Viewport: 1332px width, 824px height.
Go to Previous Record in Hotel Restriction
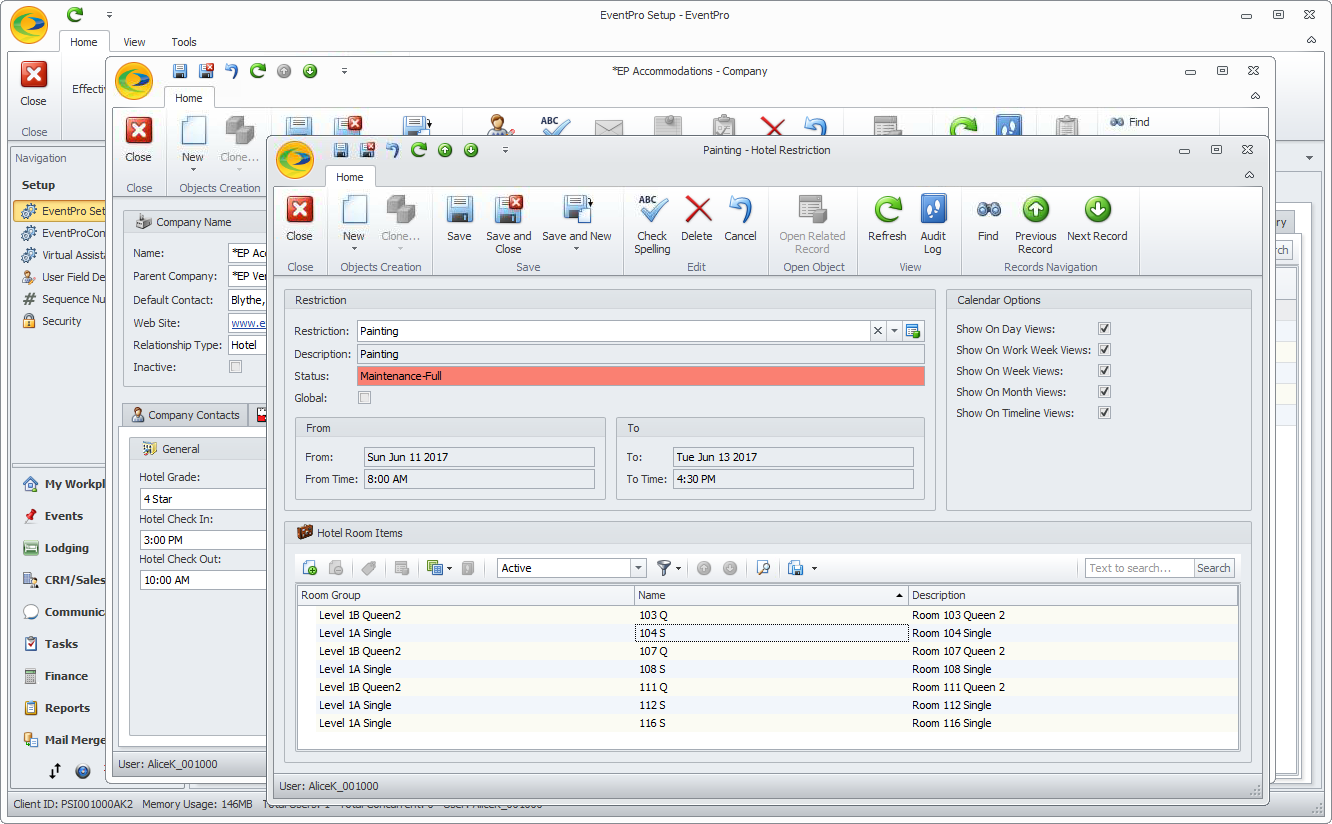1035,224
